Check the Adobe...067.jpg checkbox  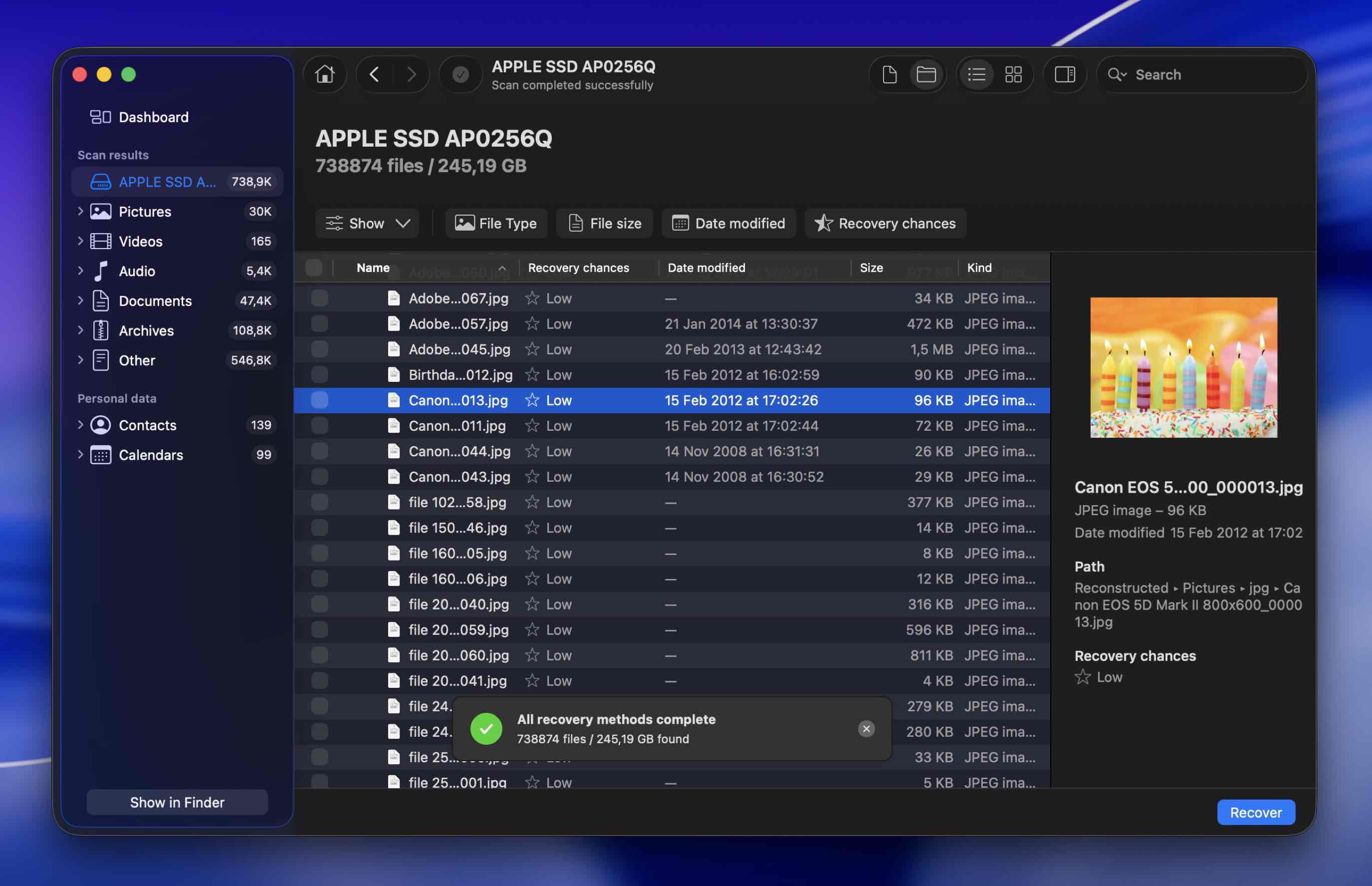[320, 298]
